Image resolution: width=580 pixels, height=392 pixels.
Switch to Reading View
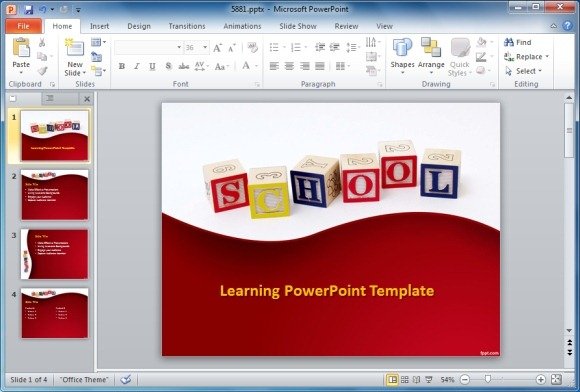417,379
